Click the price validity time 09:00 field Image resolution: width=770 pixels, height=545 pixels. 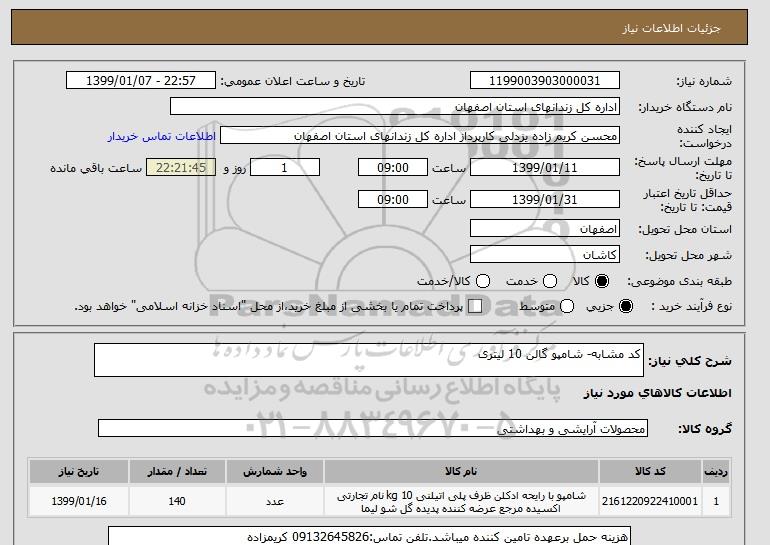click(393, 199)
